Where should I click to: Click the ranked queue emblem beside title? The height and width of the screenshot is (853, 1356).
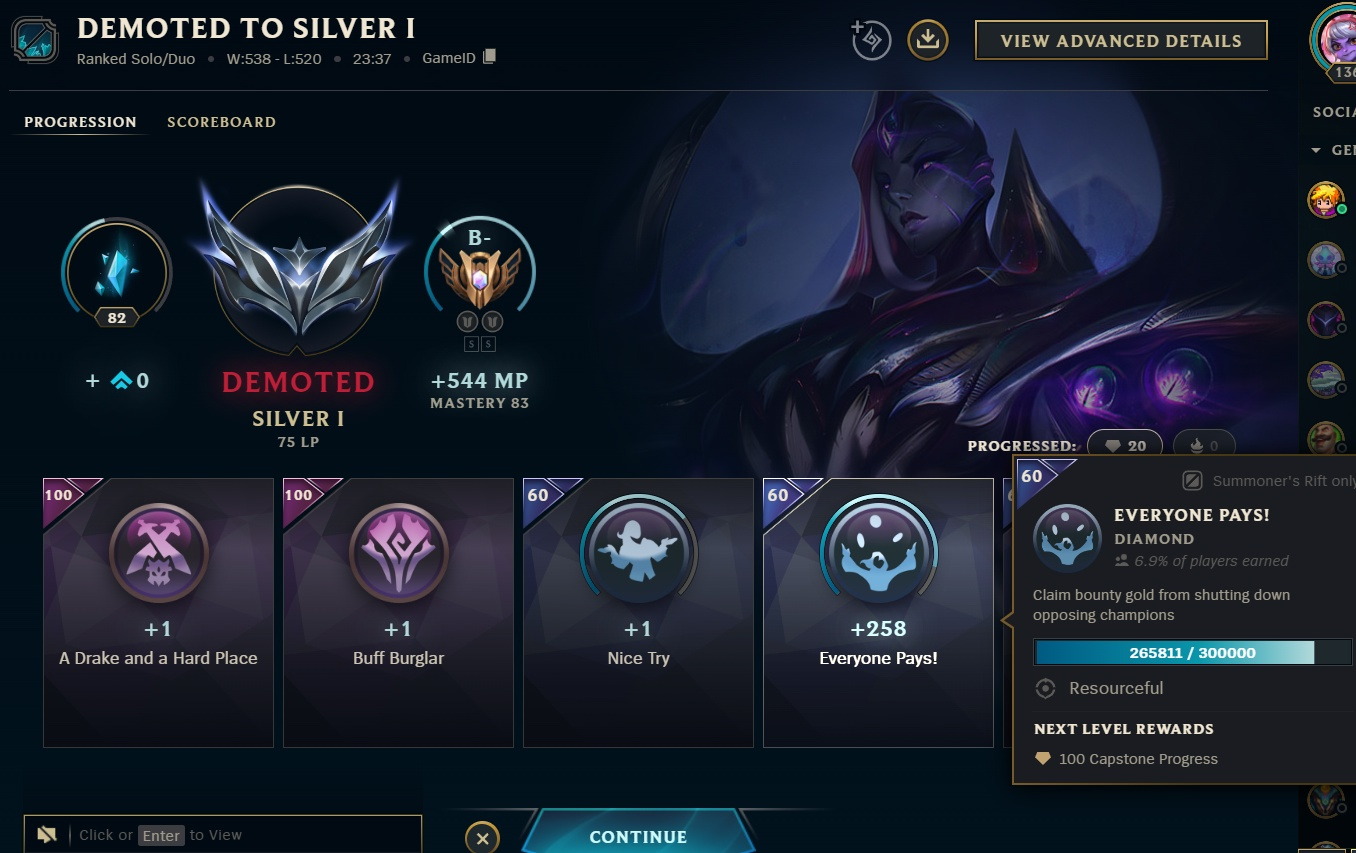pos(35,40)
